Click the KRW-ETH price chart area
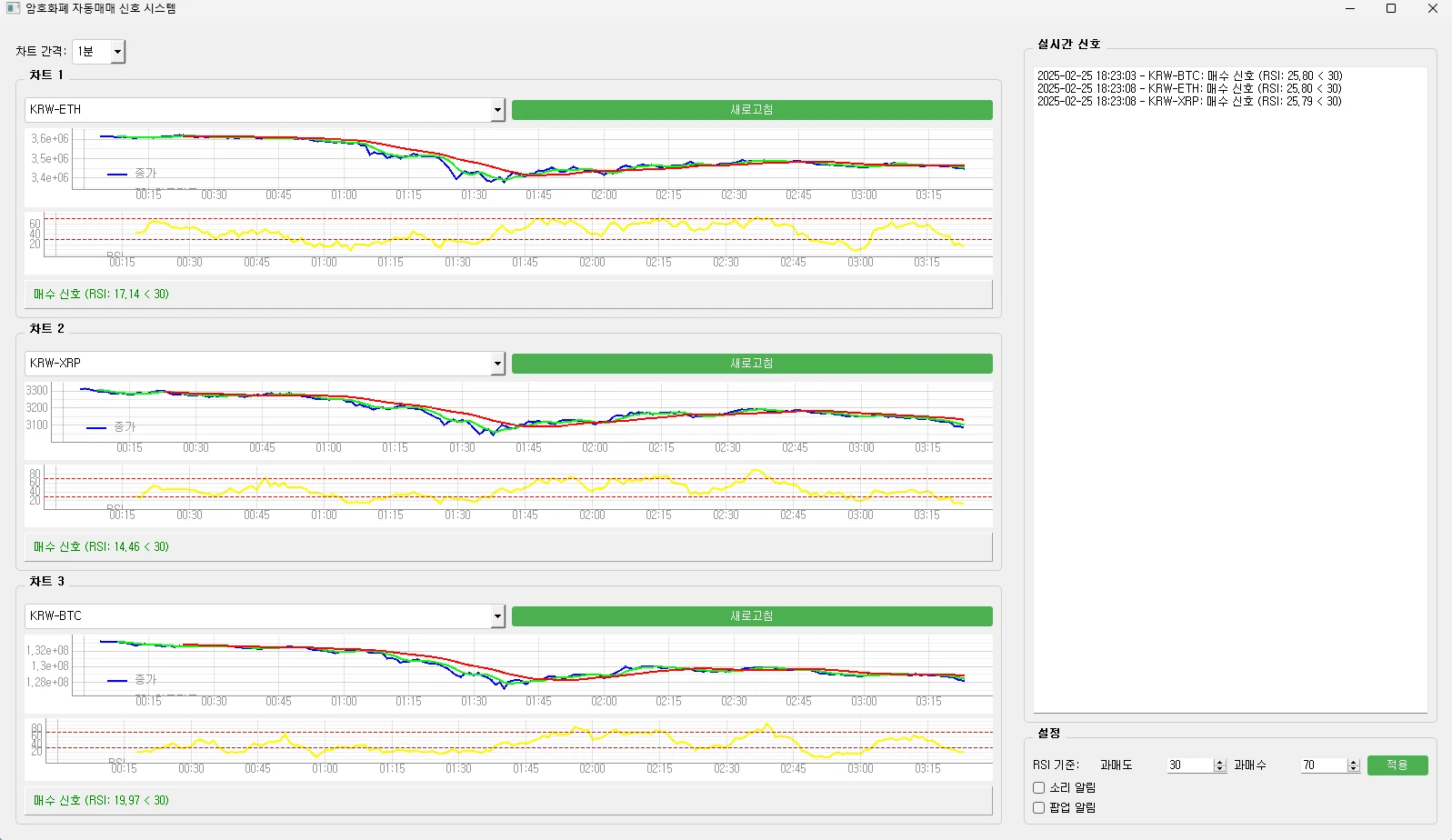Viewport: 1452px width, 840px height. pos(532,159)
